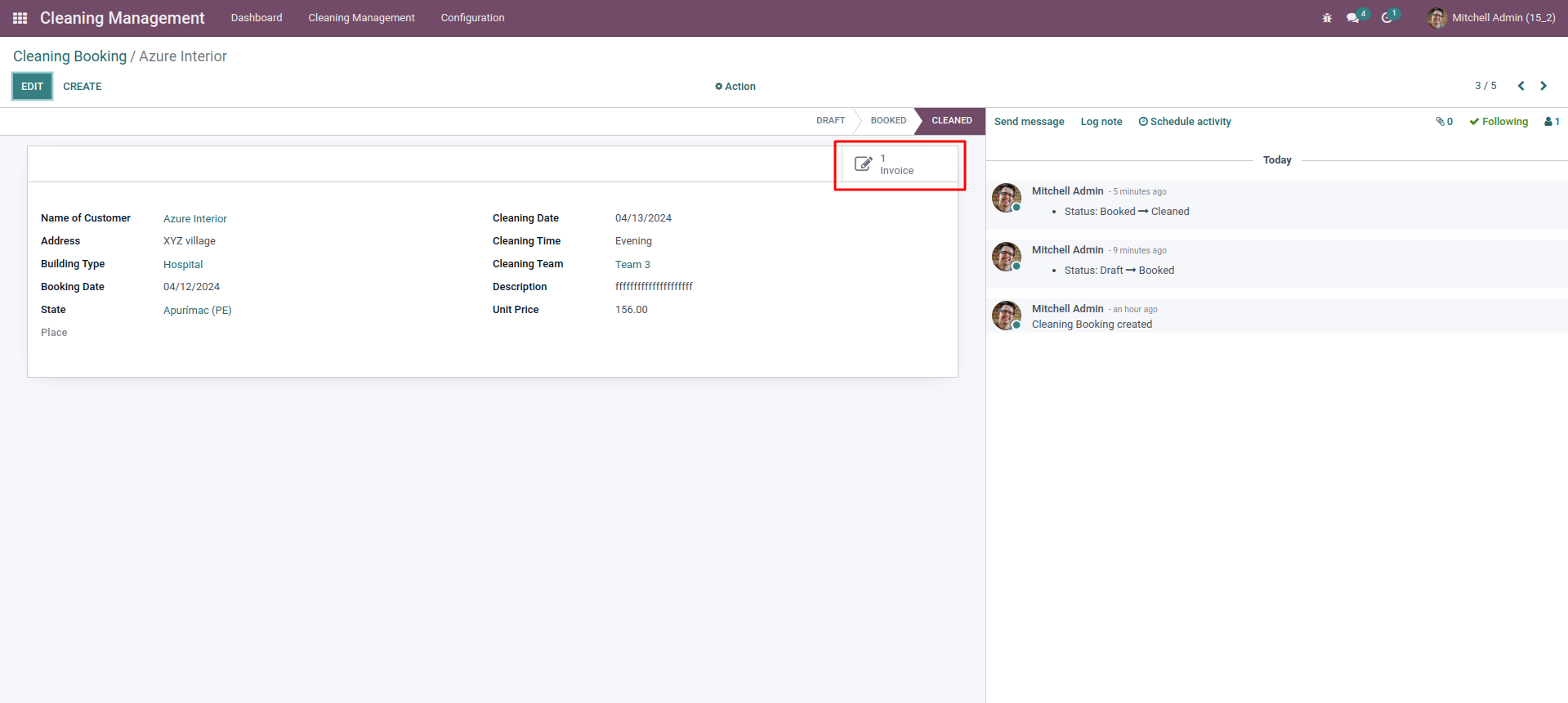Open Mitchell Admin user menu

(x=1491, y=18)
